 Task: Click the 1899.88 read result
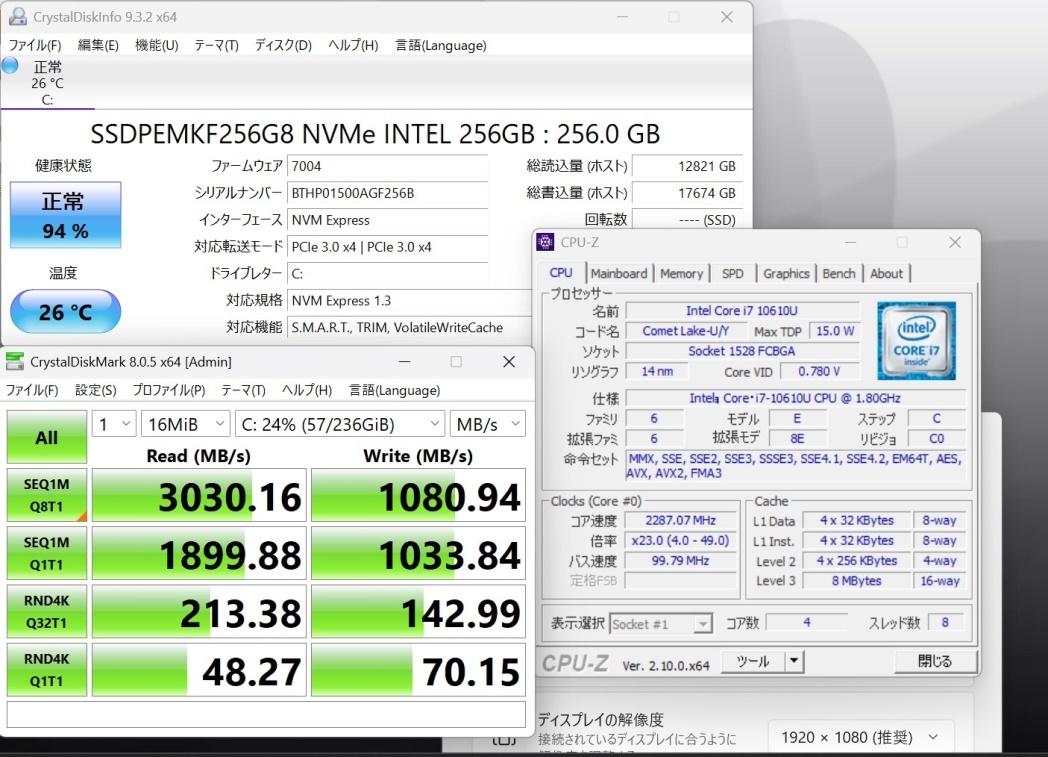coord(199,553)
